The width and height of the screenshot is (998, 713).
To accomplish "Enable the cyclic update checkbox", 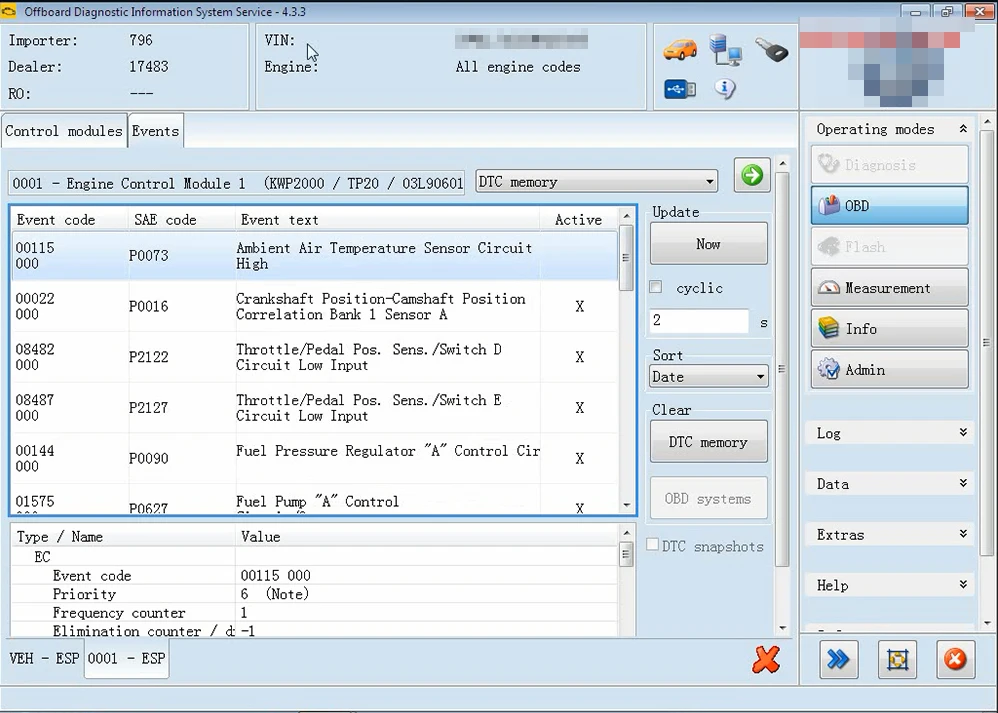I will (x=656, y=287).
